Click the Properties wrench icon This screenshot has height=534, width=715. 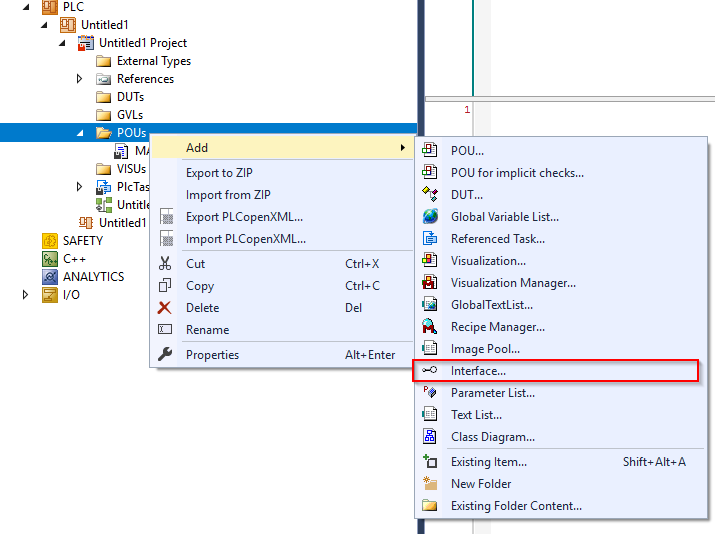coord(165,354)
